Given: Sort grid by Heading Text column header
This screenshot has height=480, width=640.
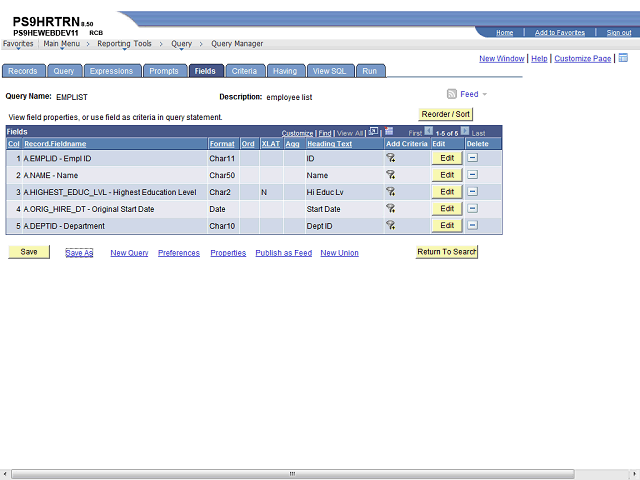Looking at the screenshot, I should [329, 144].
